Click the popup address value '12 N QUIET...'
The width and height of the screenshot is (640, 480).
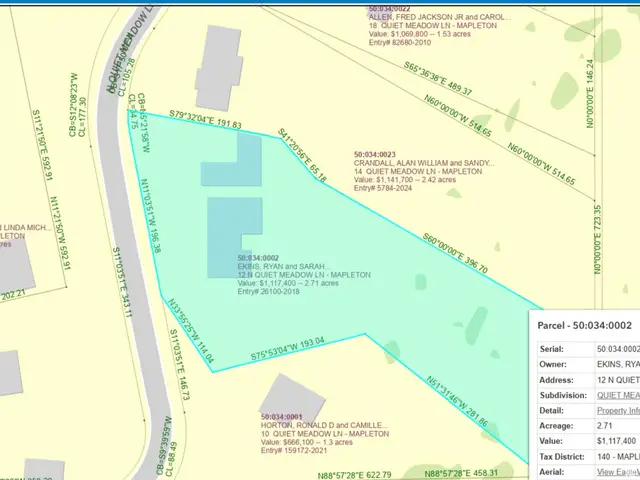[618, 380]
